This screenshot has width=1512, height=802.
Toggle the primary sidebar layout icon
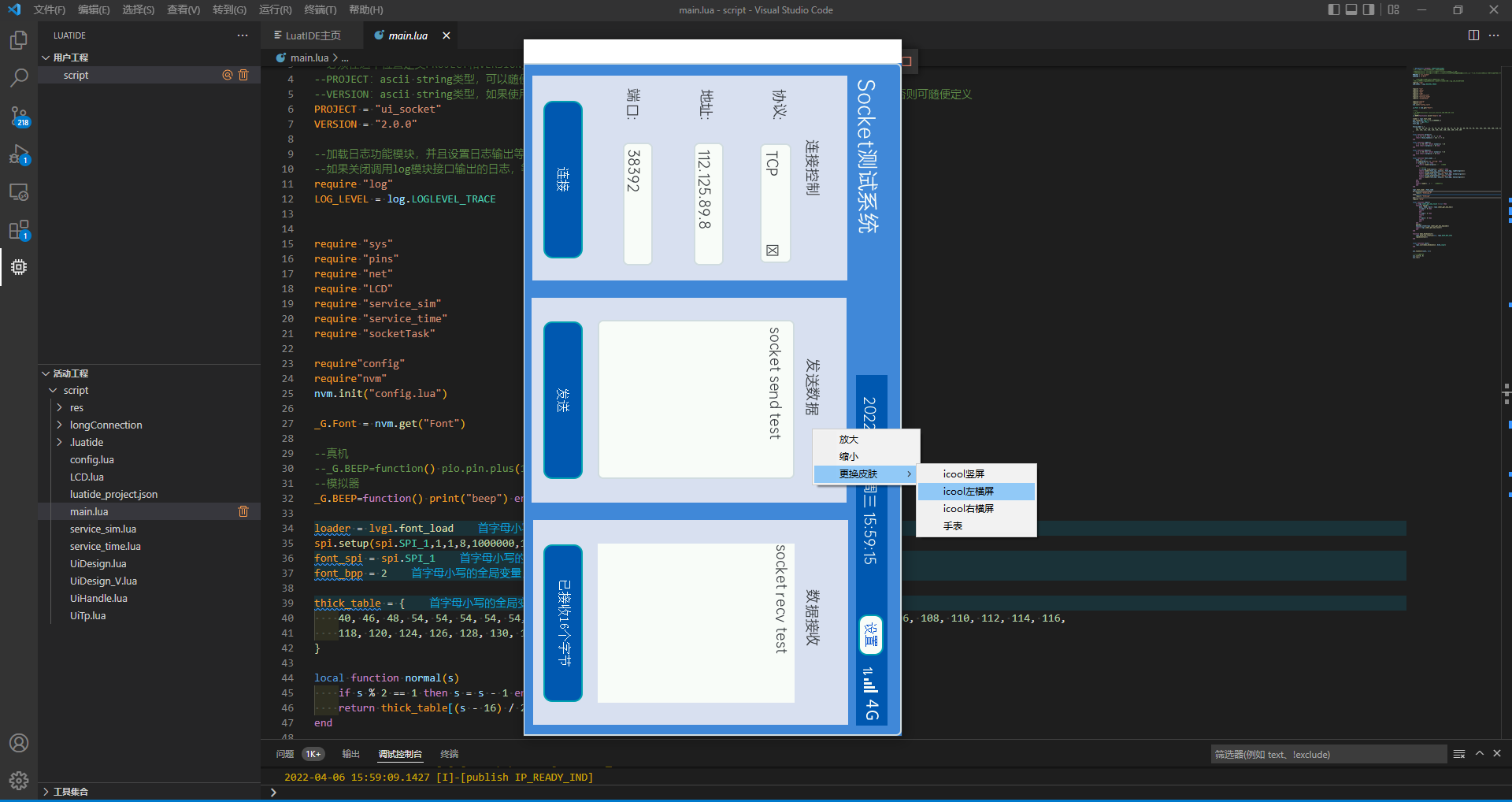pyautogui.click(x=1333, y=9)
